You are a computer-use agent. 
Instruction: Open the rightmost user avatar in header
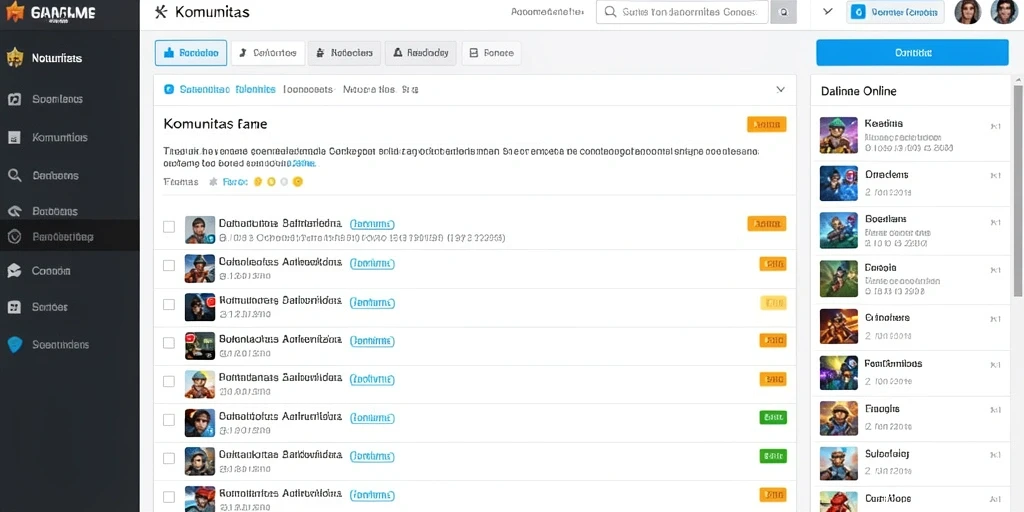pos(1004,12)
